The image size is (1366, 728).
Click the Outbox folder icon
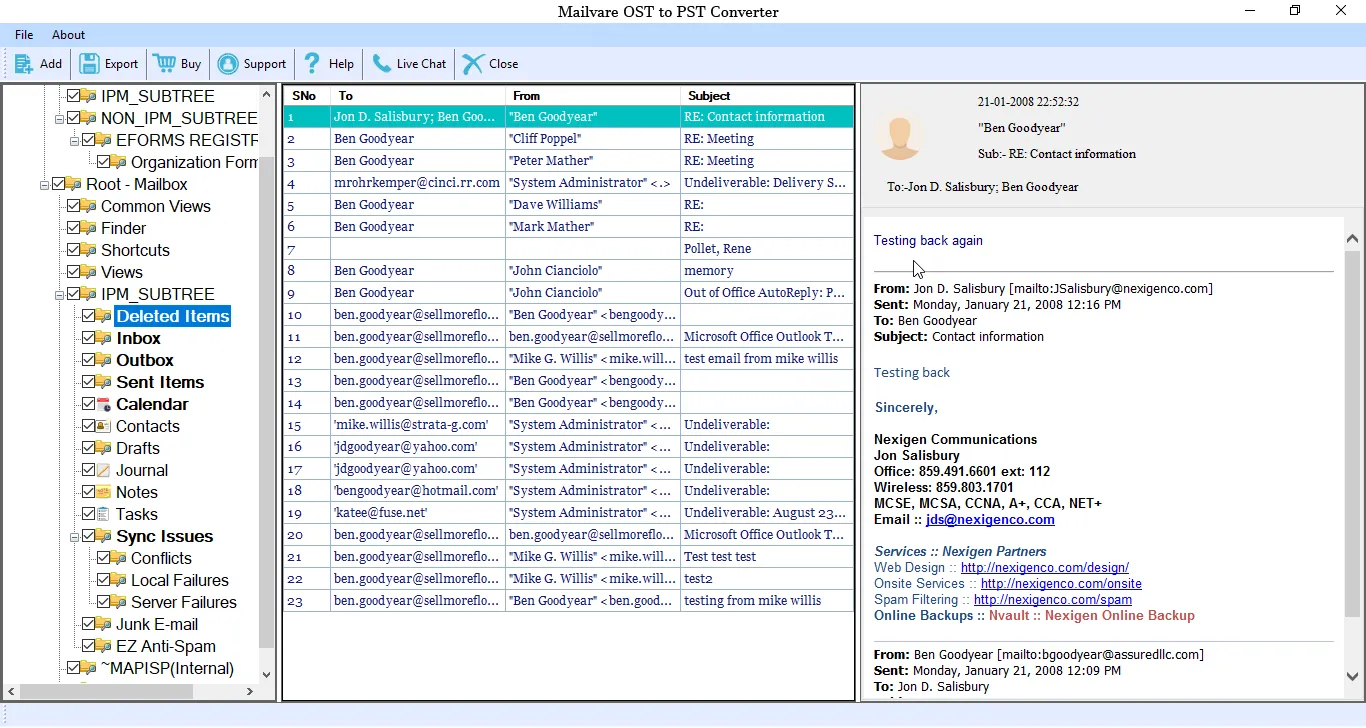pos(103,360)
